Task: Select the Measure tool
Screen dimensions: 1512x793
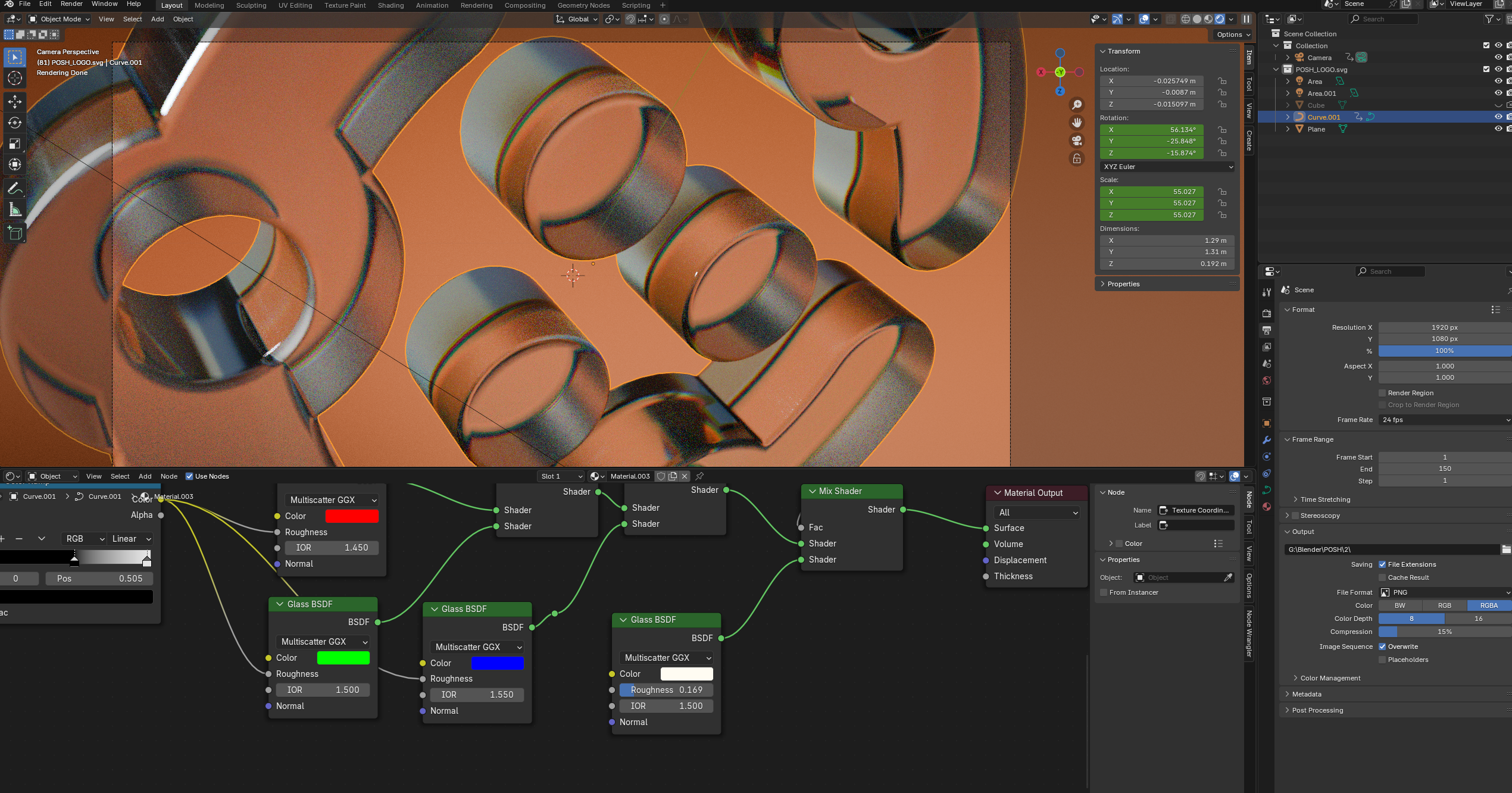Action: point(15,210)
